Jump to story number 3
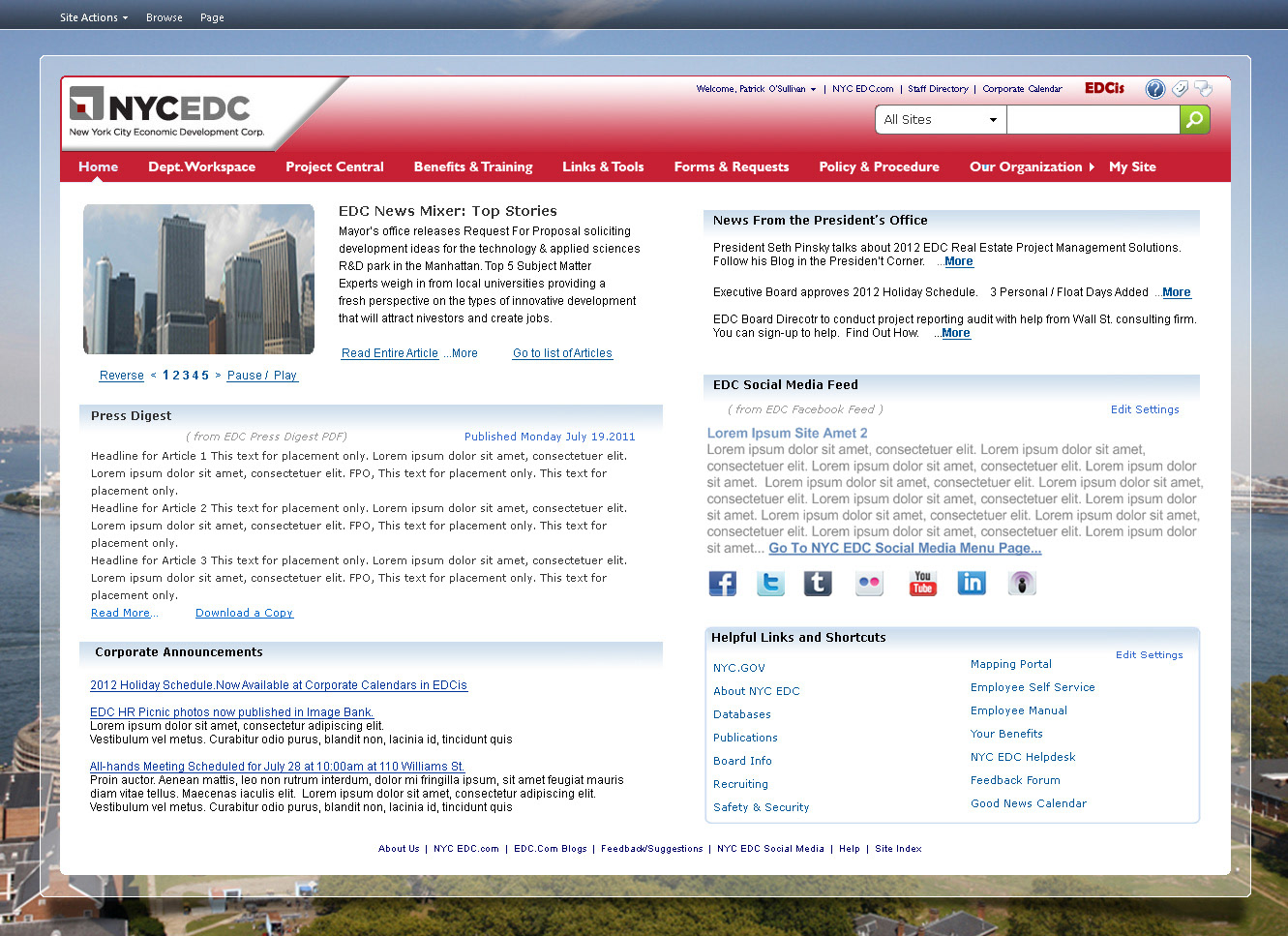The height and width of the screenshot is (936, 1288). click(186, 376)
